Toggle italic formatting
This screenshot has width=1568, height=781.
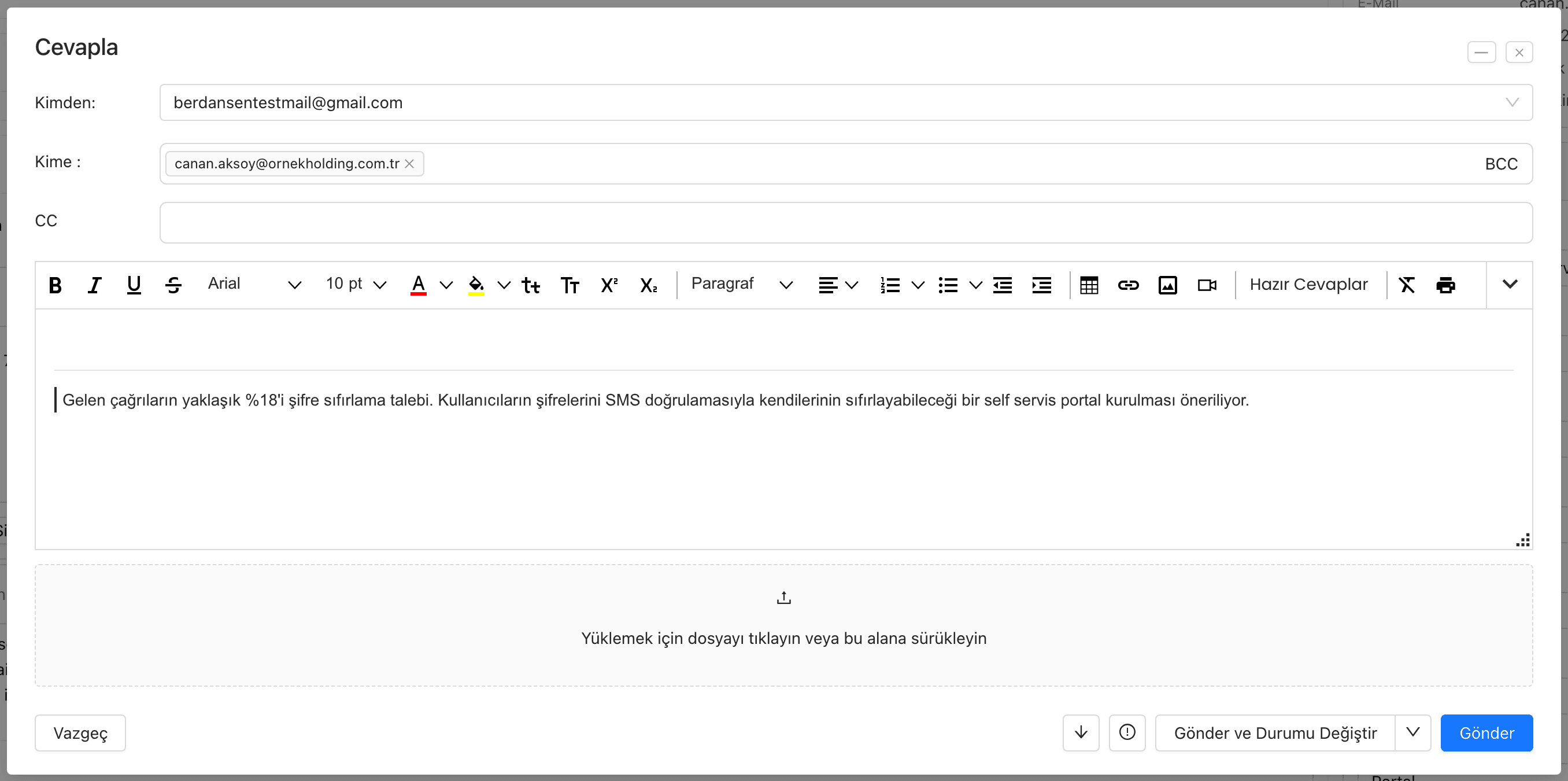(94, 285)
